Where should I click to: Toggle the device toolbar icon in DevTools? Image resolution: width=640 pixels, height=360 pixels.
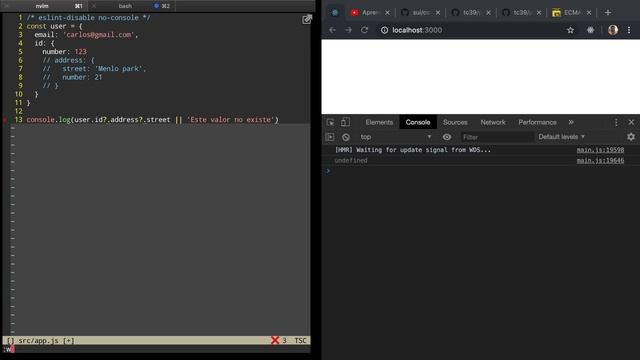345,122
